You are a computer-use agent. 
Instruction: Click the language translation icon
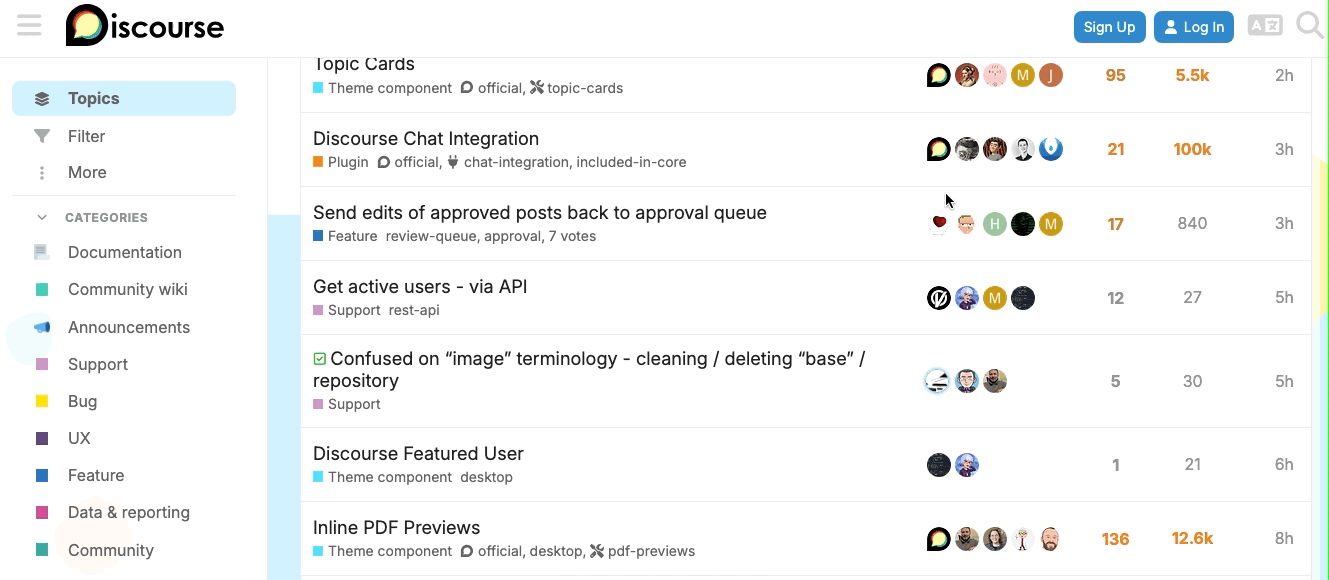coord(1265,26)
